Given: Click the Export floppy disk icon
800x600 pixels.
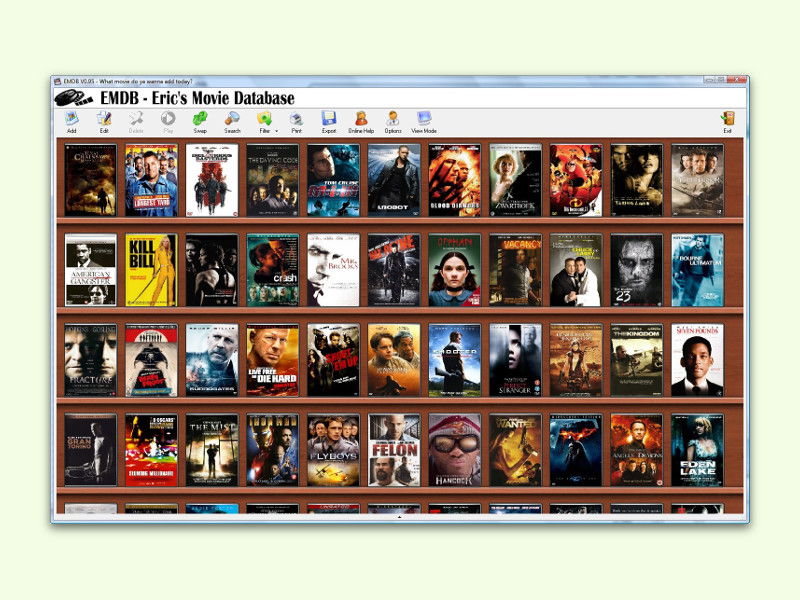Looking at the screenshot, I should pyautogui.click(x=329, y=119).
